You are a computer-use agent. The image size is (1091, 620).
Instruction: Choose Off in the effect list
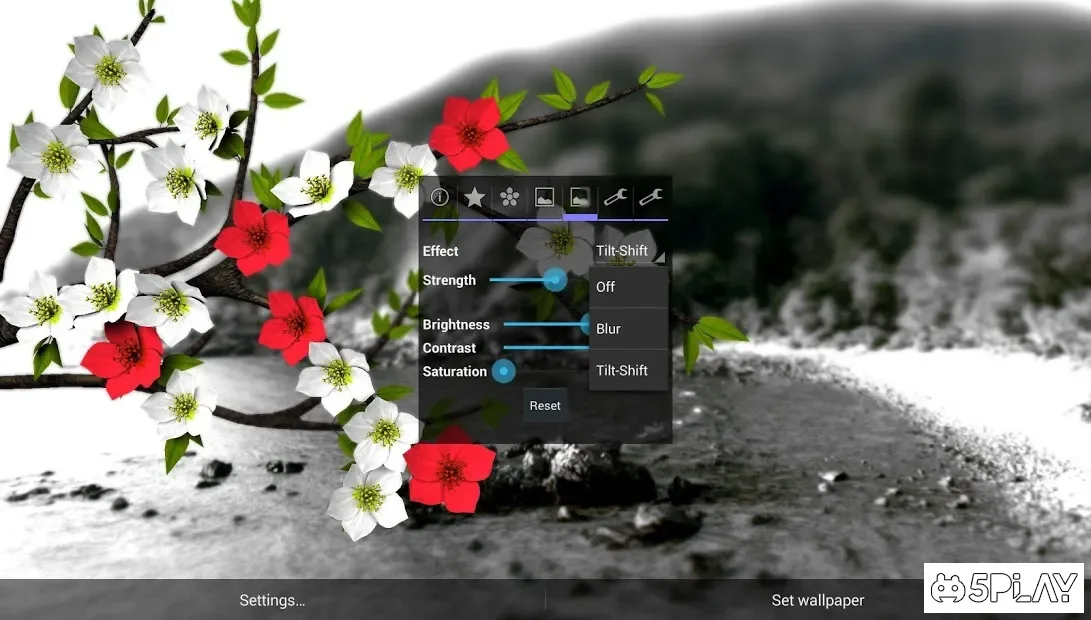(x=628, y=287)
